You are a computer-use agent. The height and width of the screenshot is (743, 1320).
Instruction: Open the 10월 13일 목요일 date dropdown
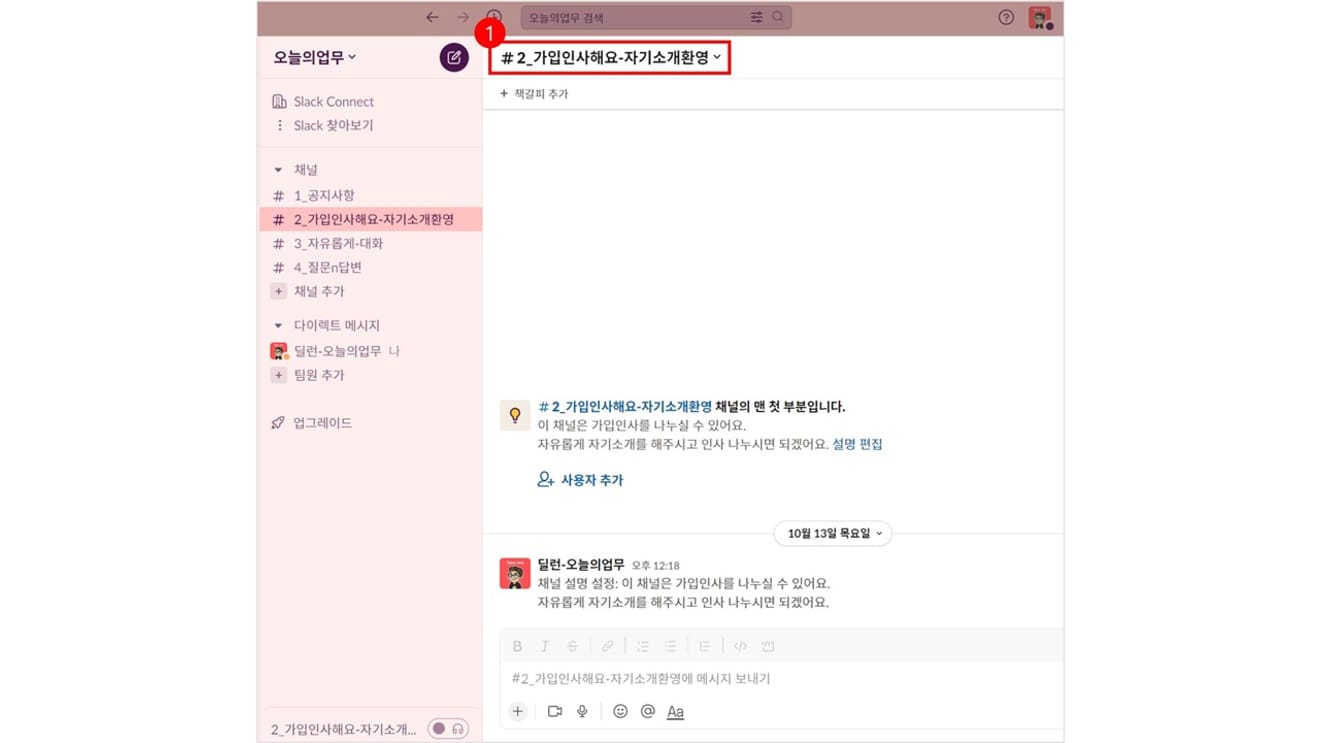tap(834, 533)
